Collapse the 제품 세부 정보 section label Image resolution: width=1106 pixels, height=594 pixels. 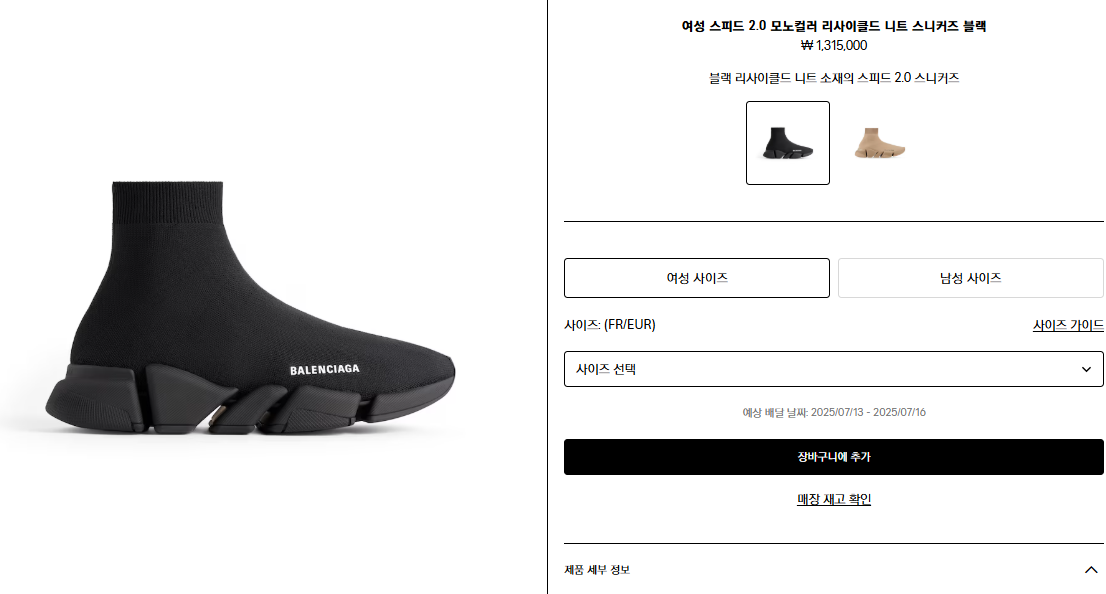click(597, 570)
